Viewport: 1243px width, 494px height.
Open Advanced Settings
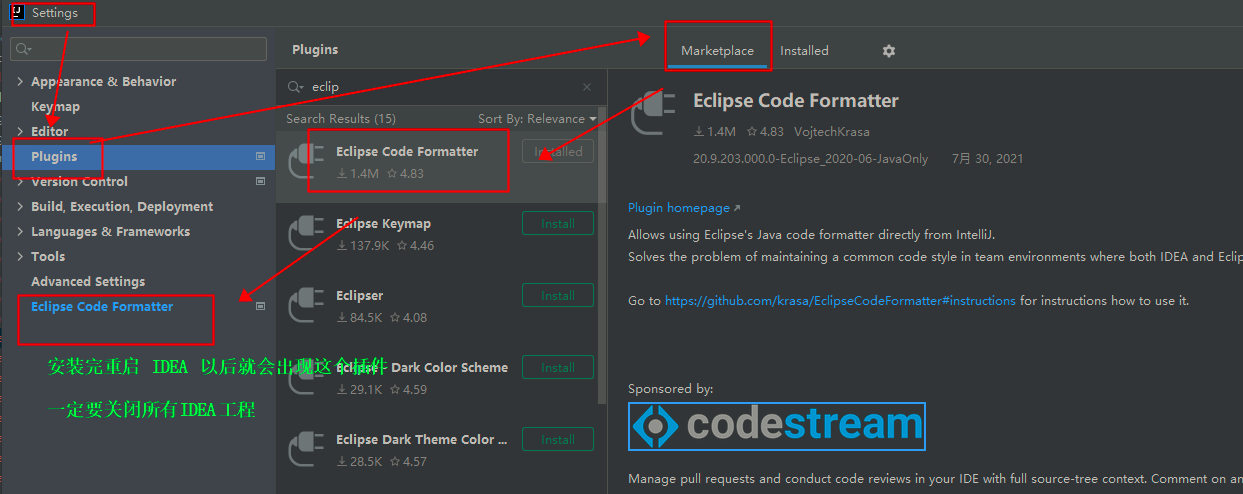click(88, 281)
